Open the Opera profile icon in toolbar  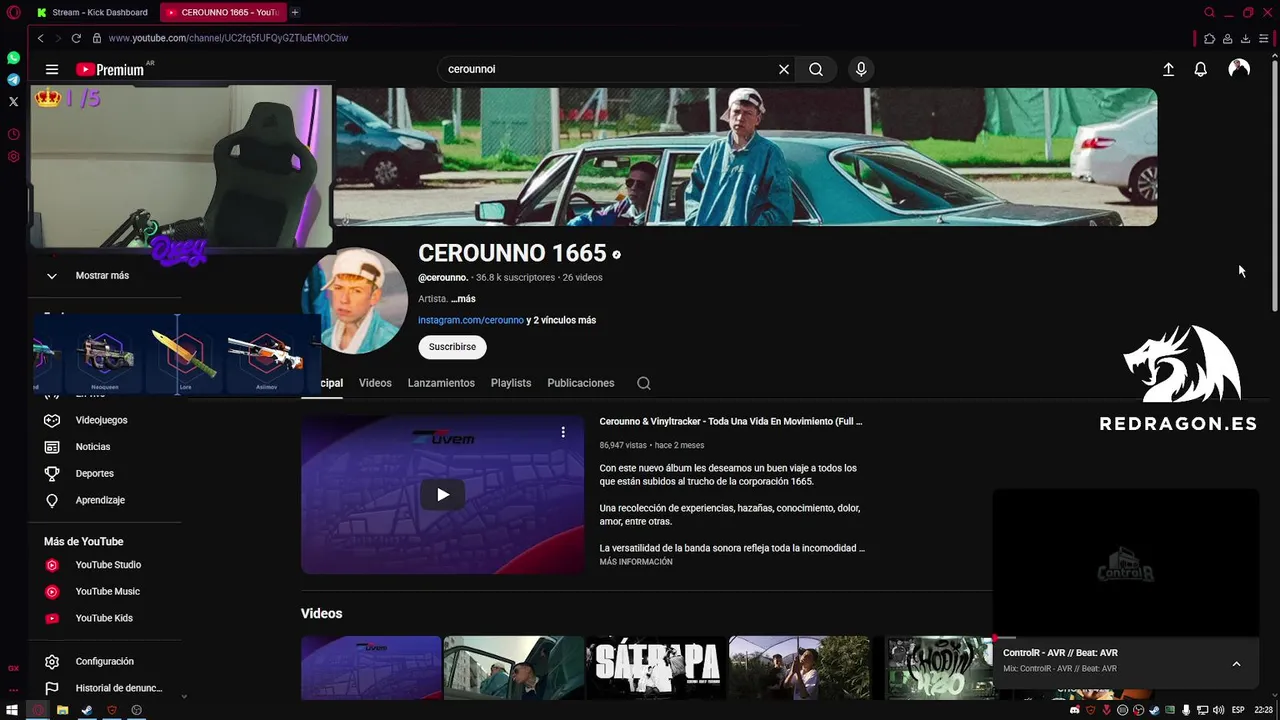[1227, 38]
